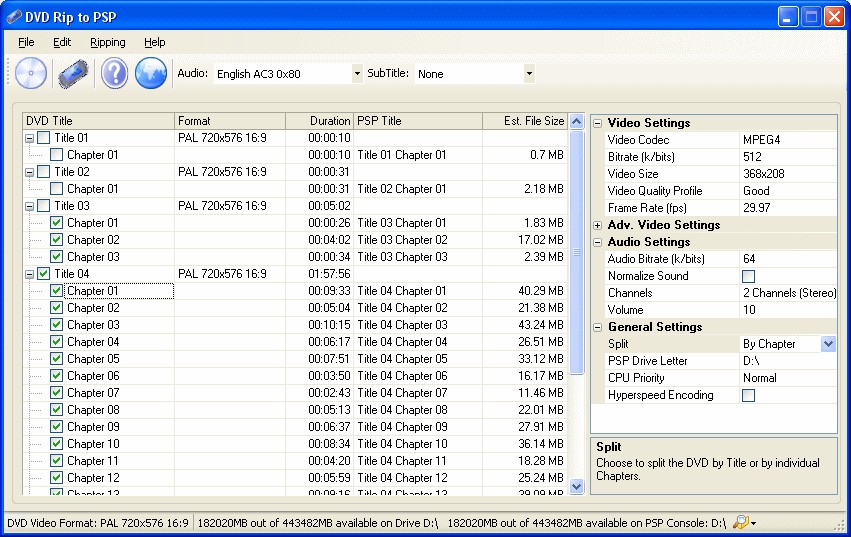Click the globe web toolbar icon
The height and width of the screenshot is (537, 851).
151,73
